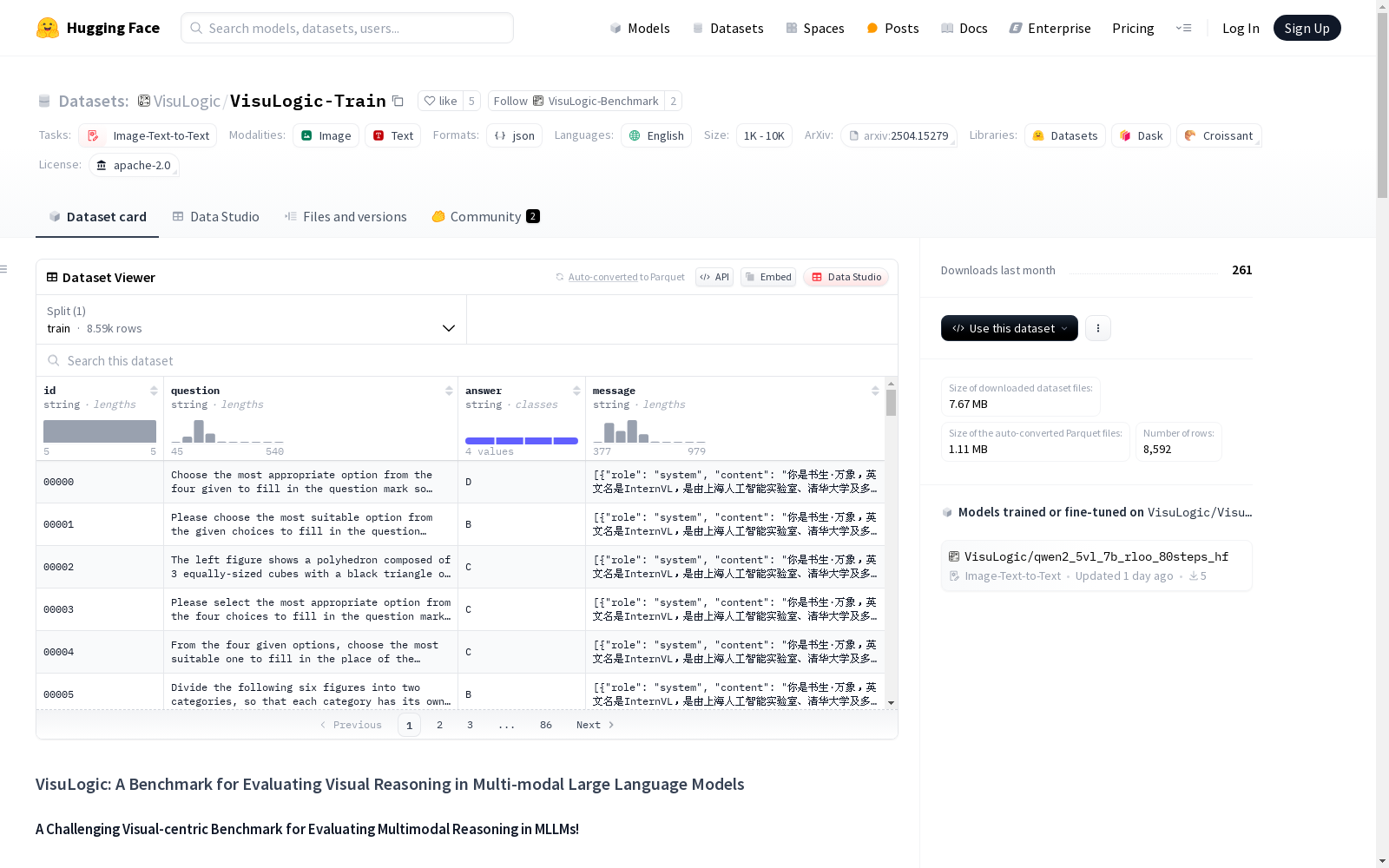The image size is (1389, 868).
Task: Sort the question column
Action: click(449, 391)
